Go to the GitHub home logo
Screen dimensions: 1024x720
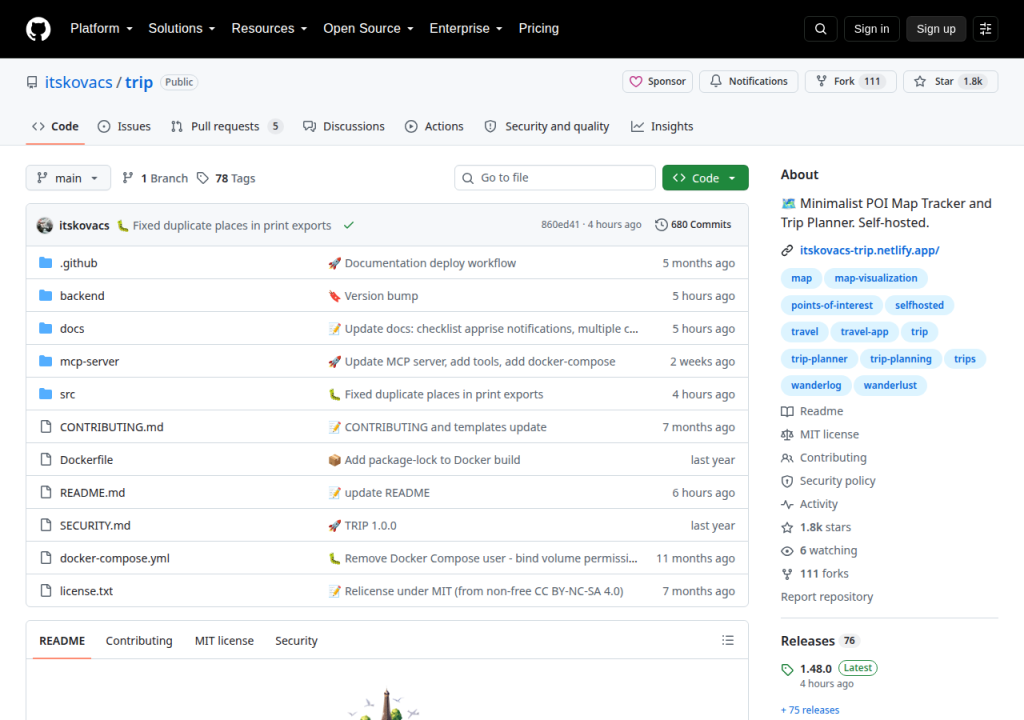[x=38, y=29]
